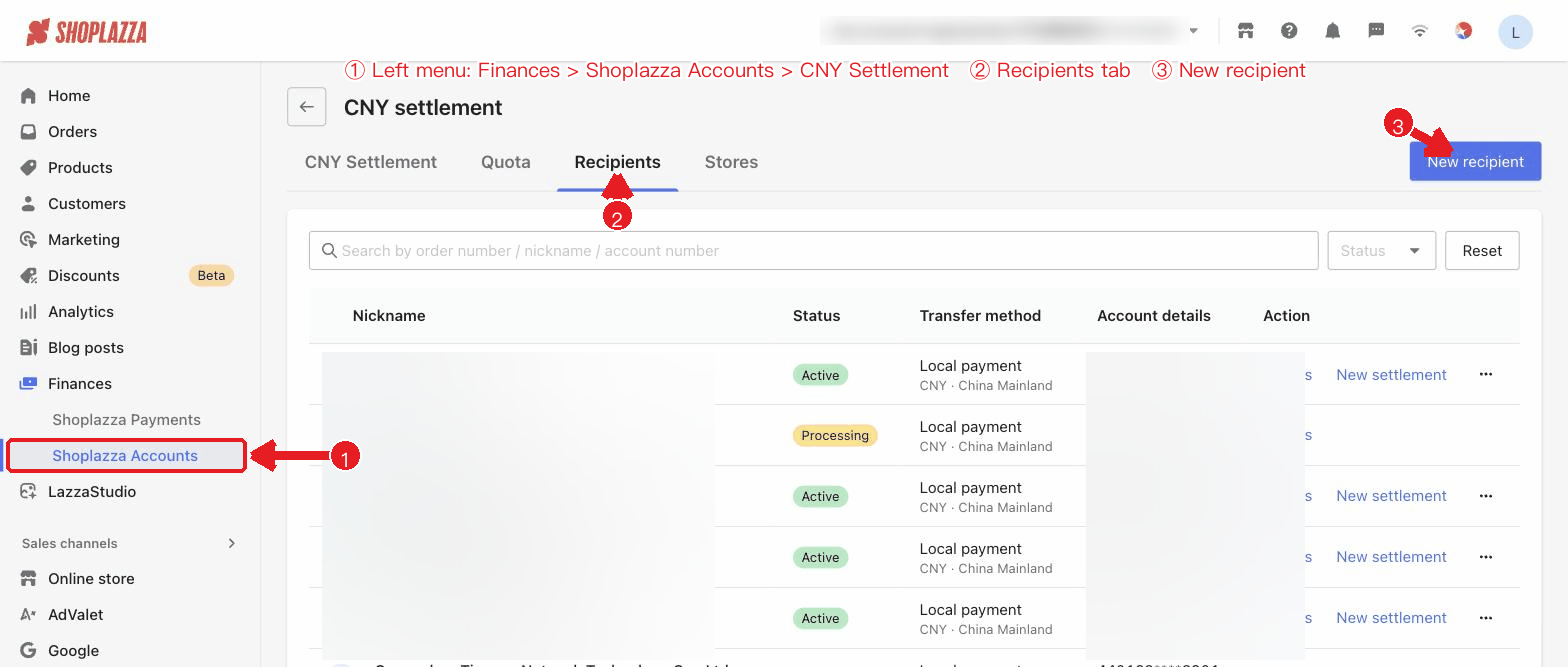Click New settlement in the first Active row

click(x=1391, y=375)
